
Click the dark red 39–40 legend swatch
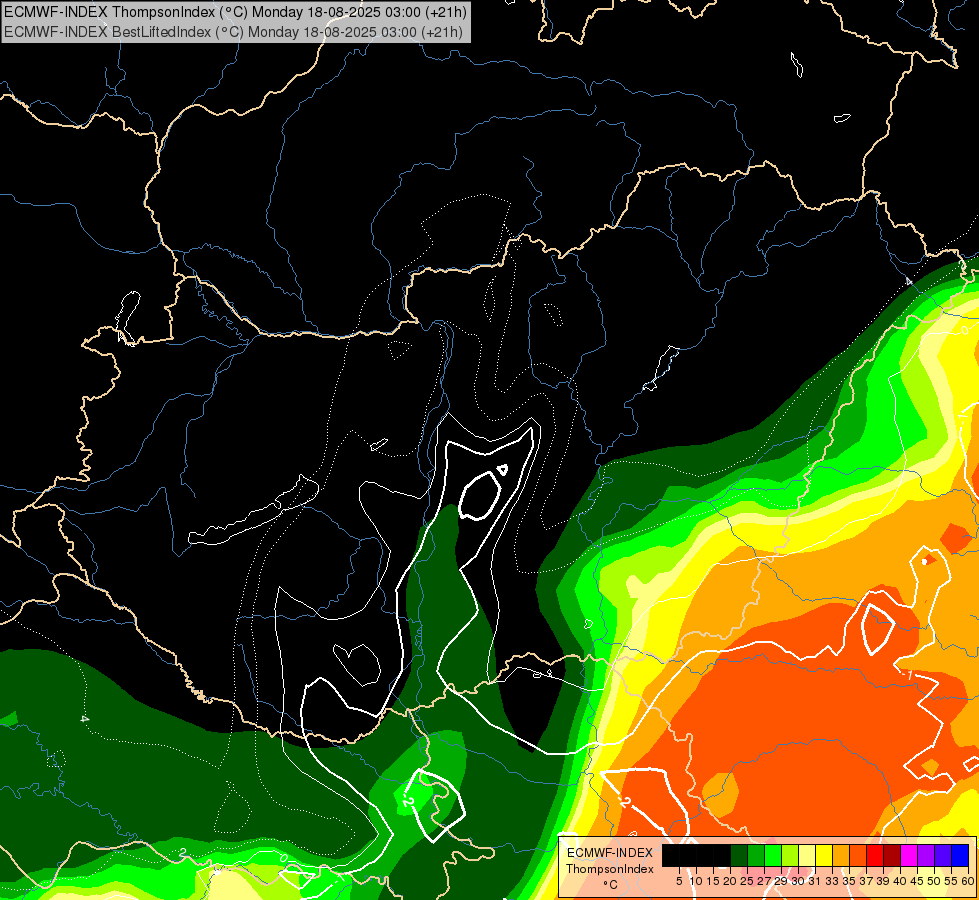892,855
